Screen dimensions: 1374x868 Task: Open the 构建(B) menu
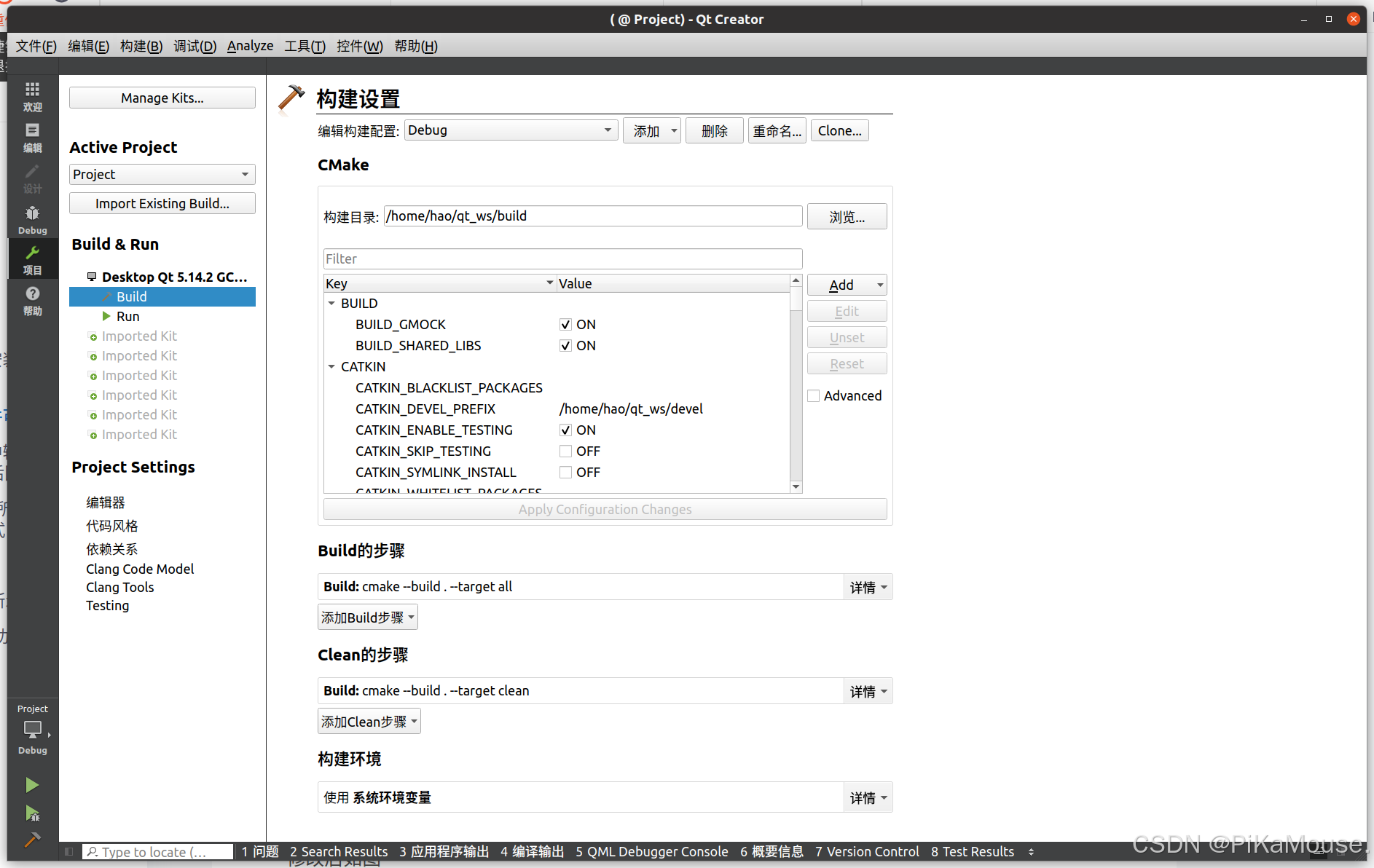(141, 46)
